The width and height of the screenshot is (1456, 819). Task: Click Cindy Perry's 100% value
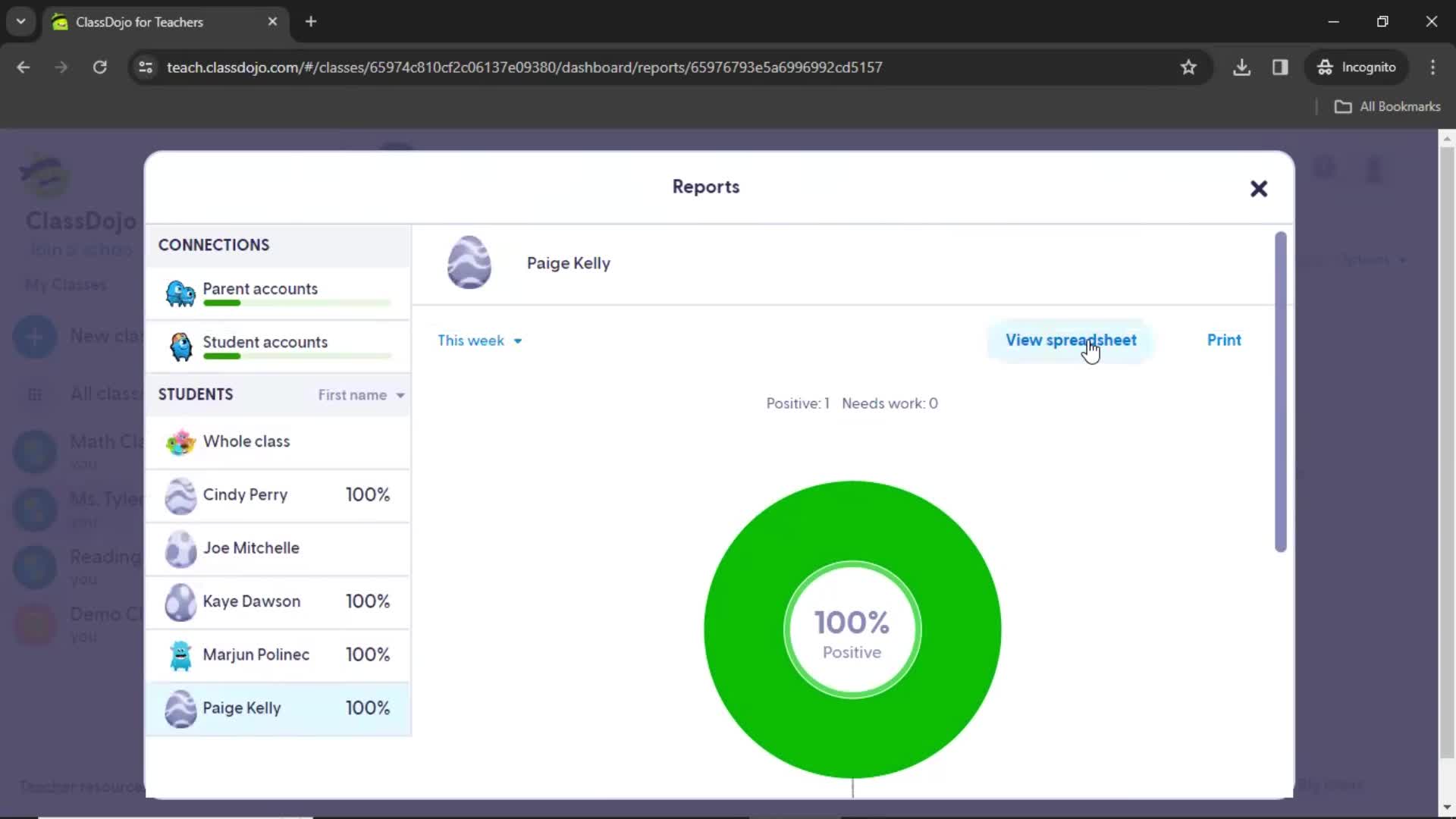(368, 495)
